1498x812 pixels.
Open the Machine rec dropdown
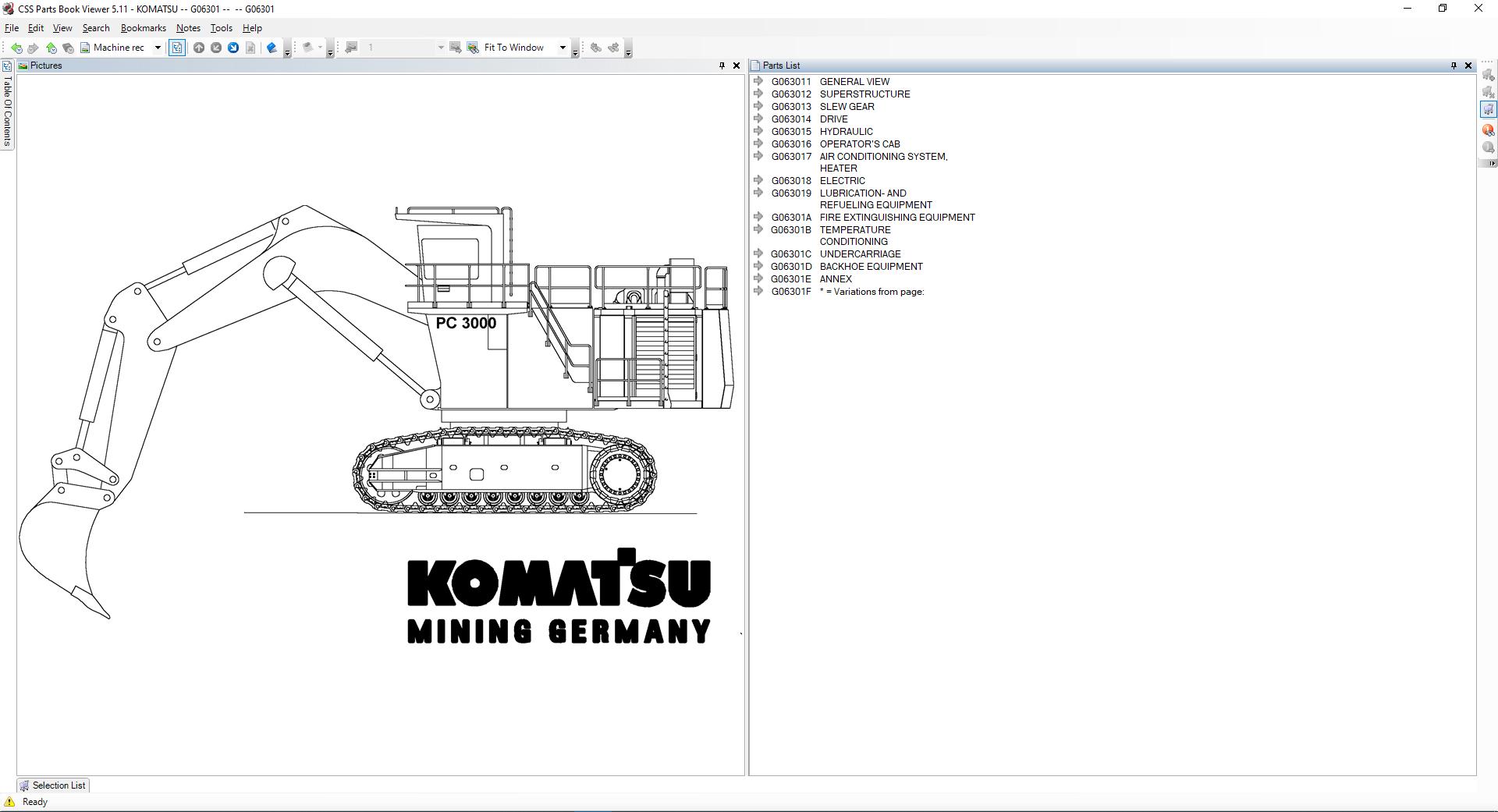[157, 48]
